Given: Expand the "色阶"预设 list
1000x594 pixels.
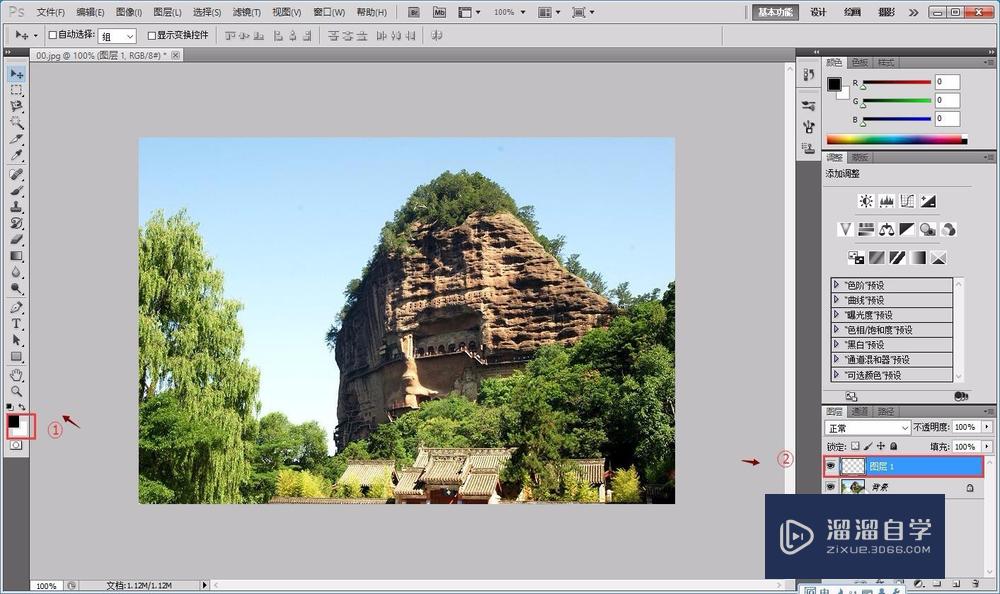Looking at the screenshot, I should click(836, 285).
